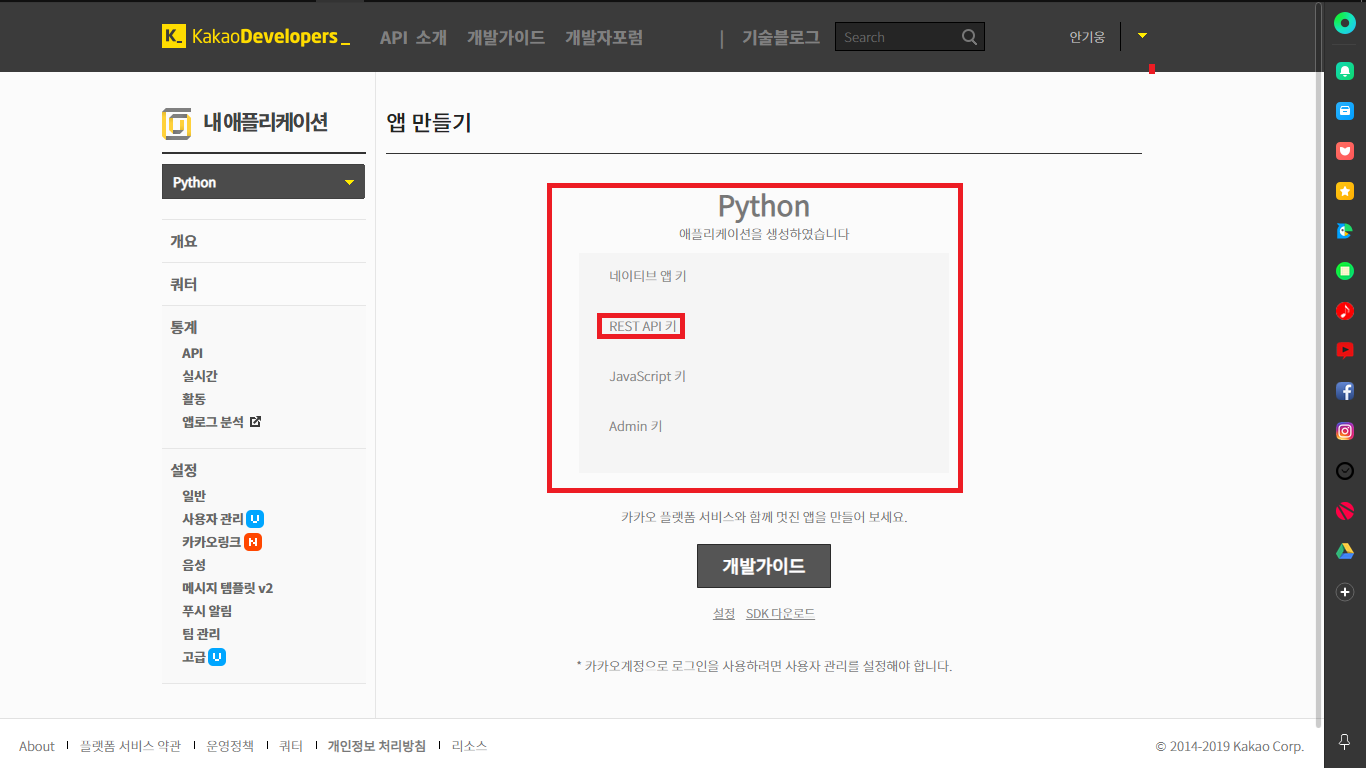Click the 네이티브 앱 키 label
The height and width of the screenshot is (768, 1366).
pos(648,276)
